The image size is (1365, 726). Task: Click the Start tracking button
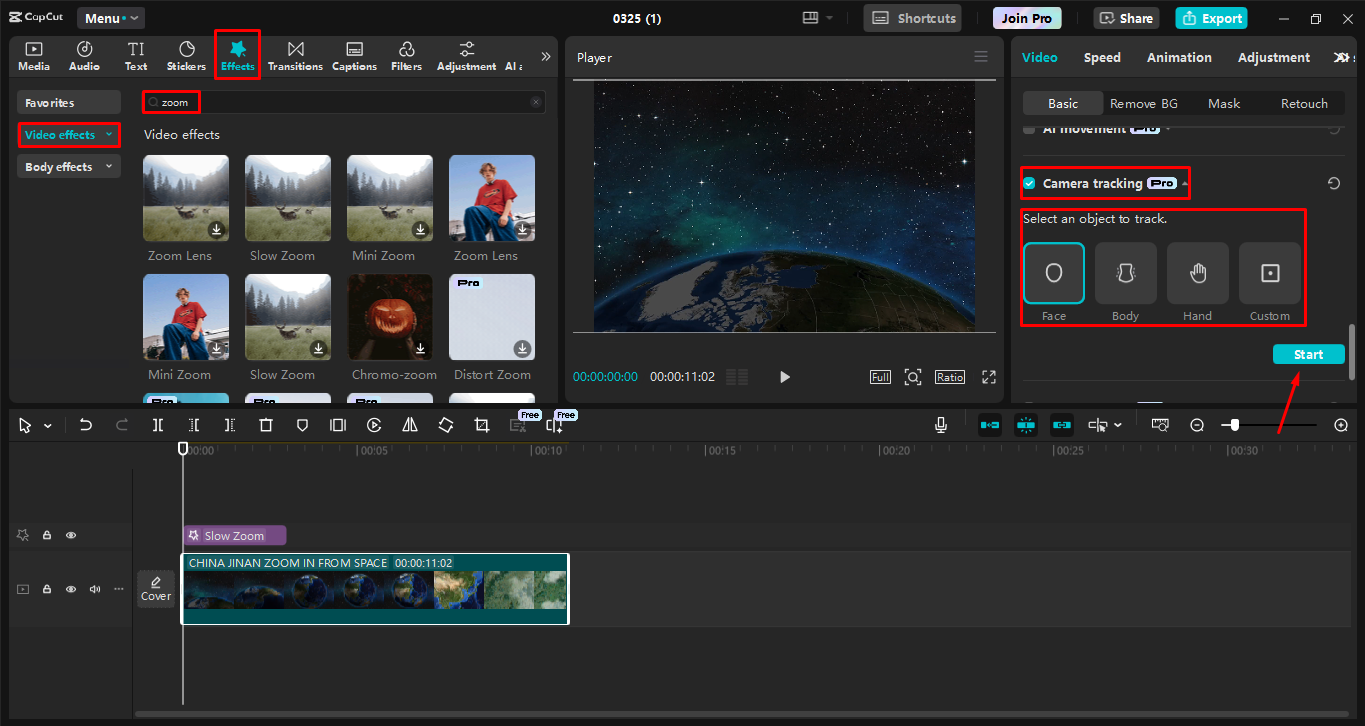[1308, 355]
